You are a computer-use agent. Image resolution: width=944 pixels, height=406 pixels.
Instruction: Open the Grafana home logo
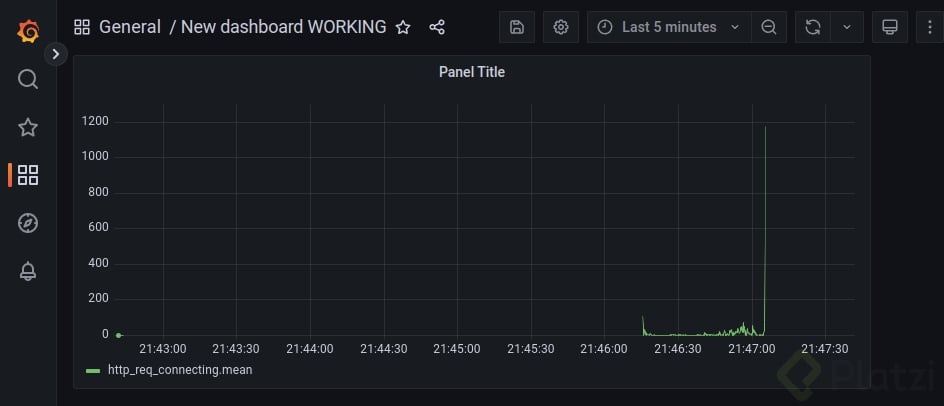(x=28, y=31)
